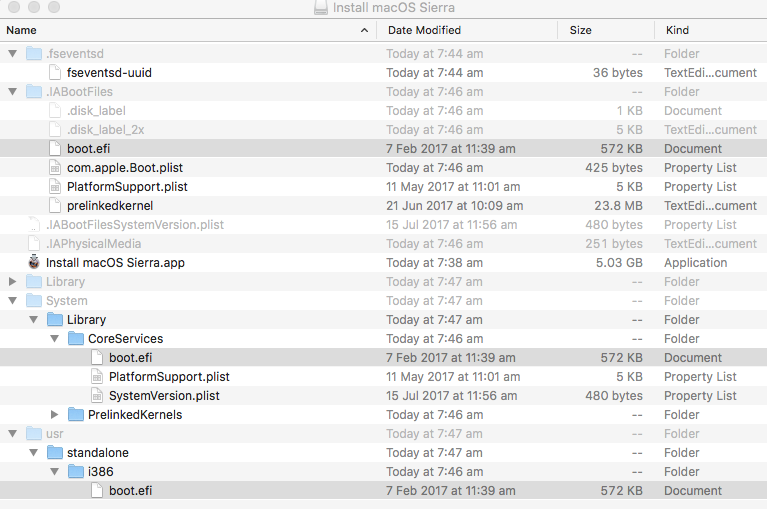The width and height of the screenshot is (767, 509).
Task: Select the com.apple.Boot.plist file name
Action: point(125,168)
